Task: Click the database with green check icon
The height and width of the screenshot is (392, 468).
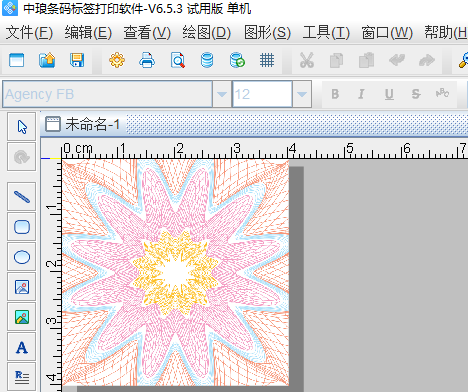Action: 237,60
